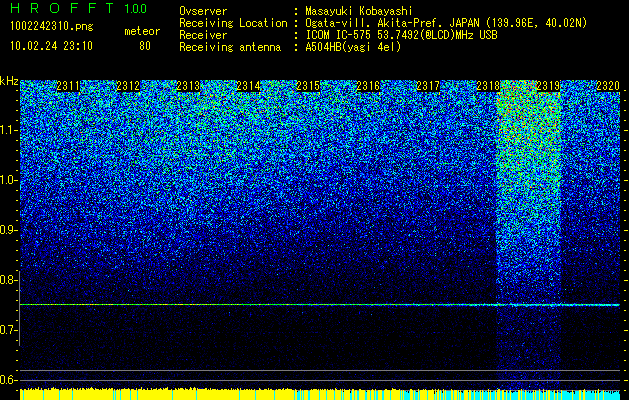Click the 2316 time marker
The height and width of the screenshot is (400, 629).
coord(368,86)
